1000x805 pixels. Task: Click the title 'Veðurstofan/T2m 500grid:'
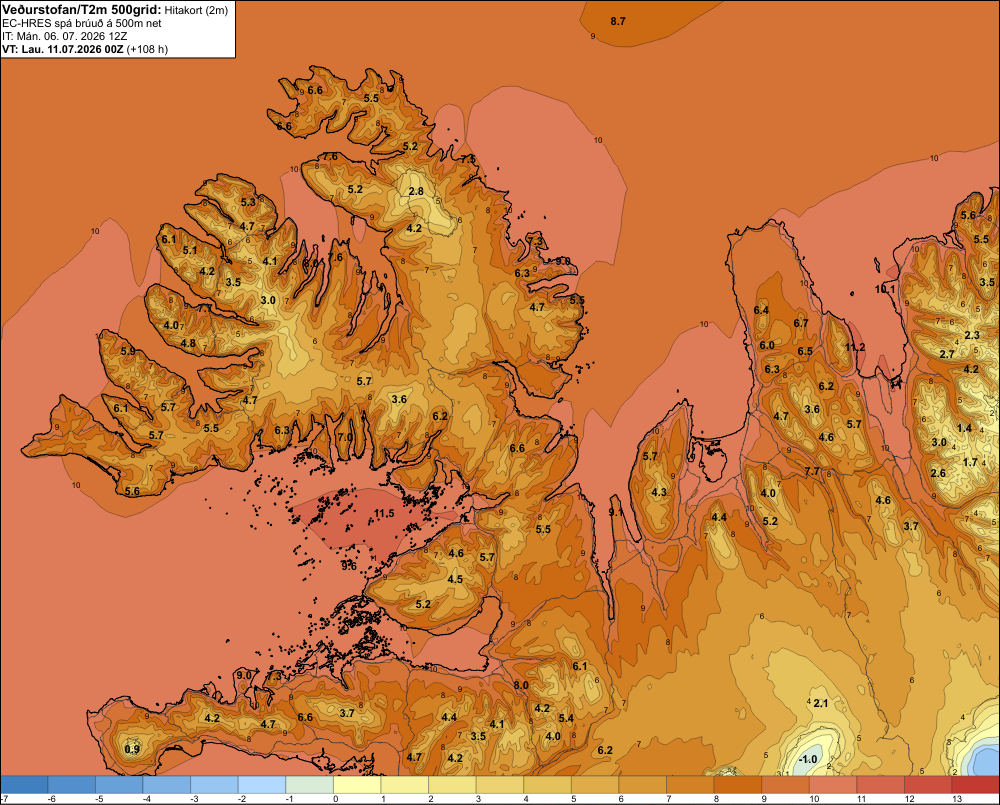tap(82, 10)
